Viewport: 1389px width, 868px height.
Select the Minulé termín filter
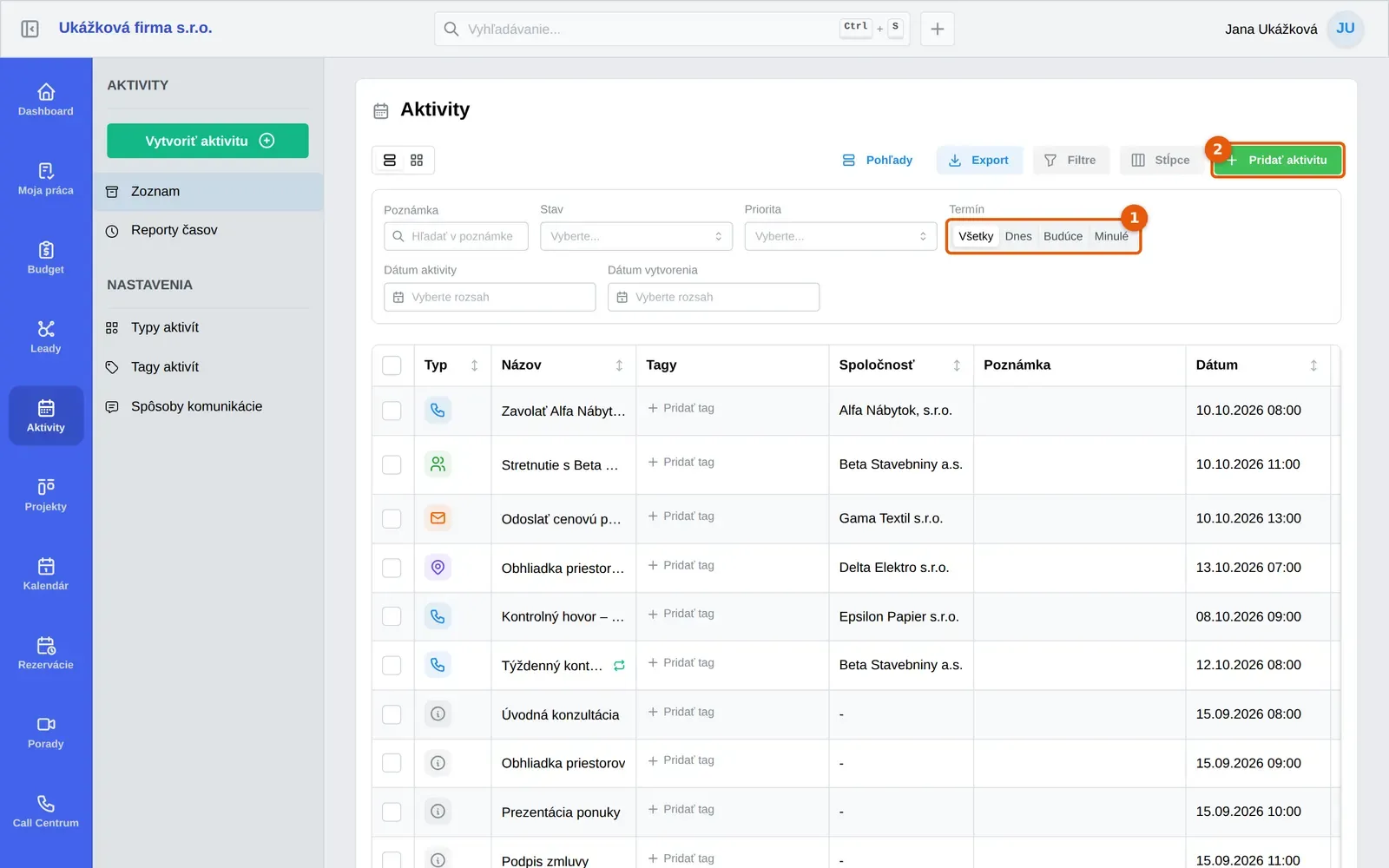click(1111, 236)
